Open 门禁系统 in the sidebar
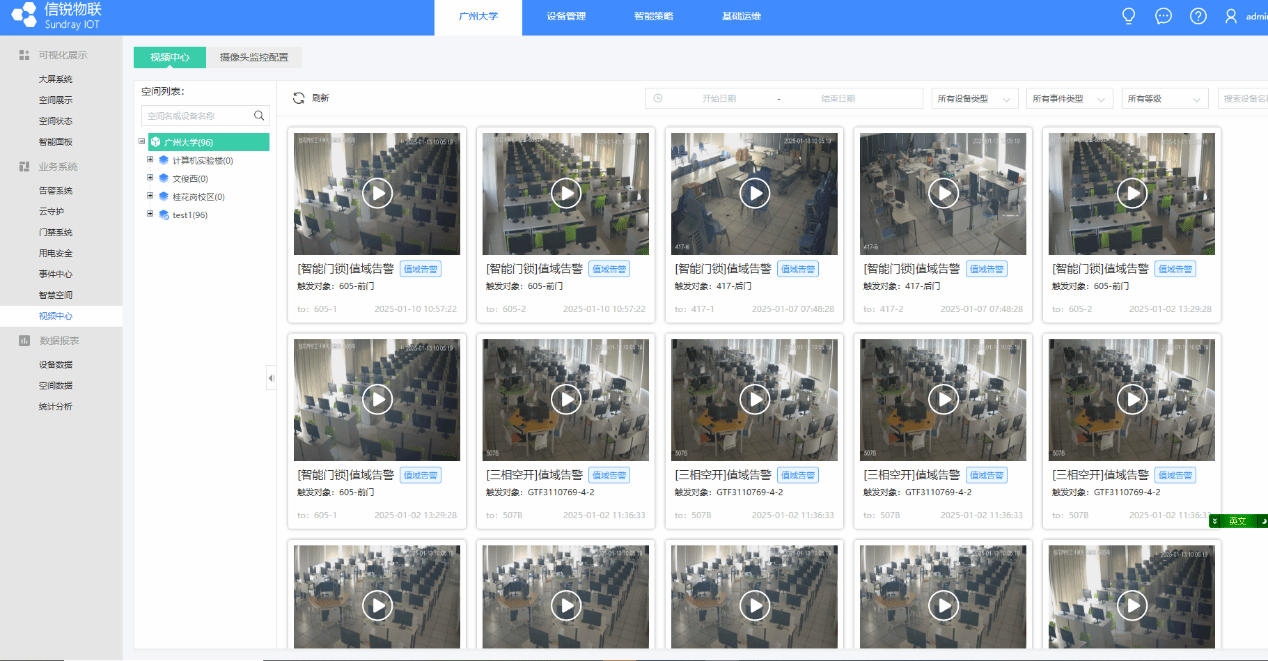 56,232
